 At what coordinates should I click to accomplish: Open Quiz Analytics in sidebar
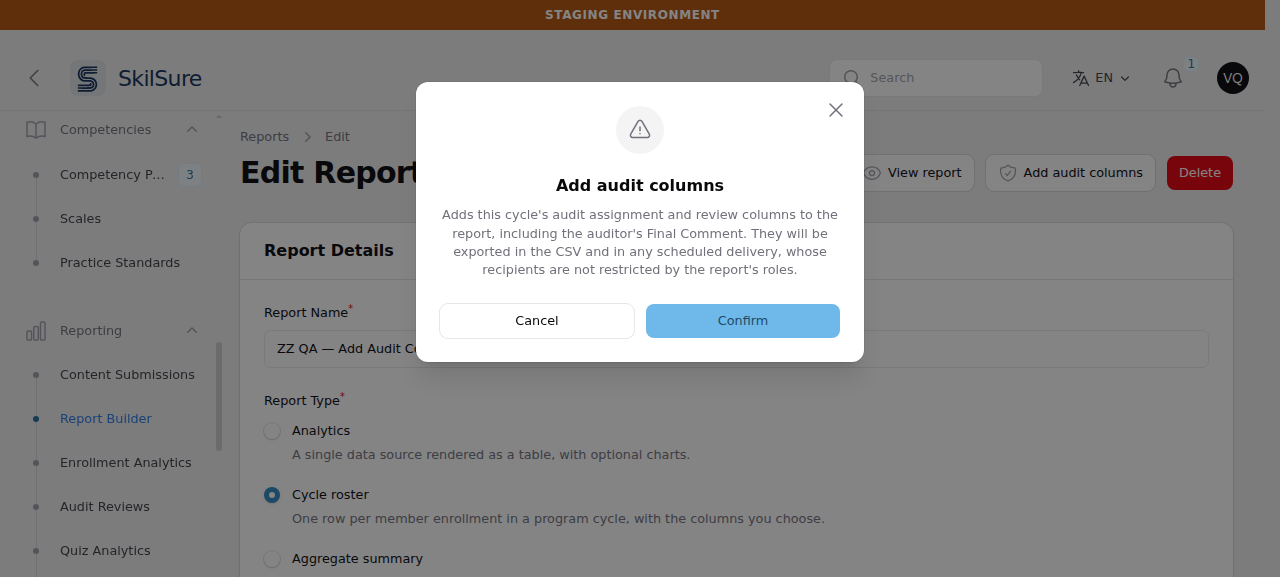click(105, 551)
